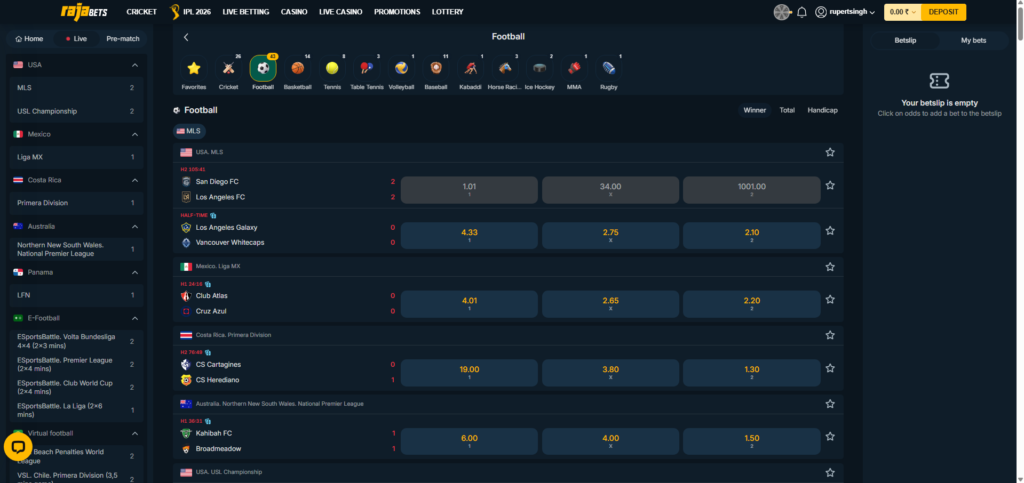Collapse the Costa Rica sidebar section
The image size is (1024, 483).
(x=135, y=180)
